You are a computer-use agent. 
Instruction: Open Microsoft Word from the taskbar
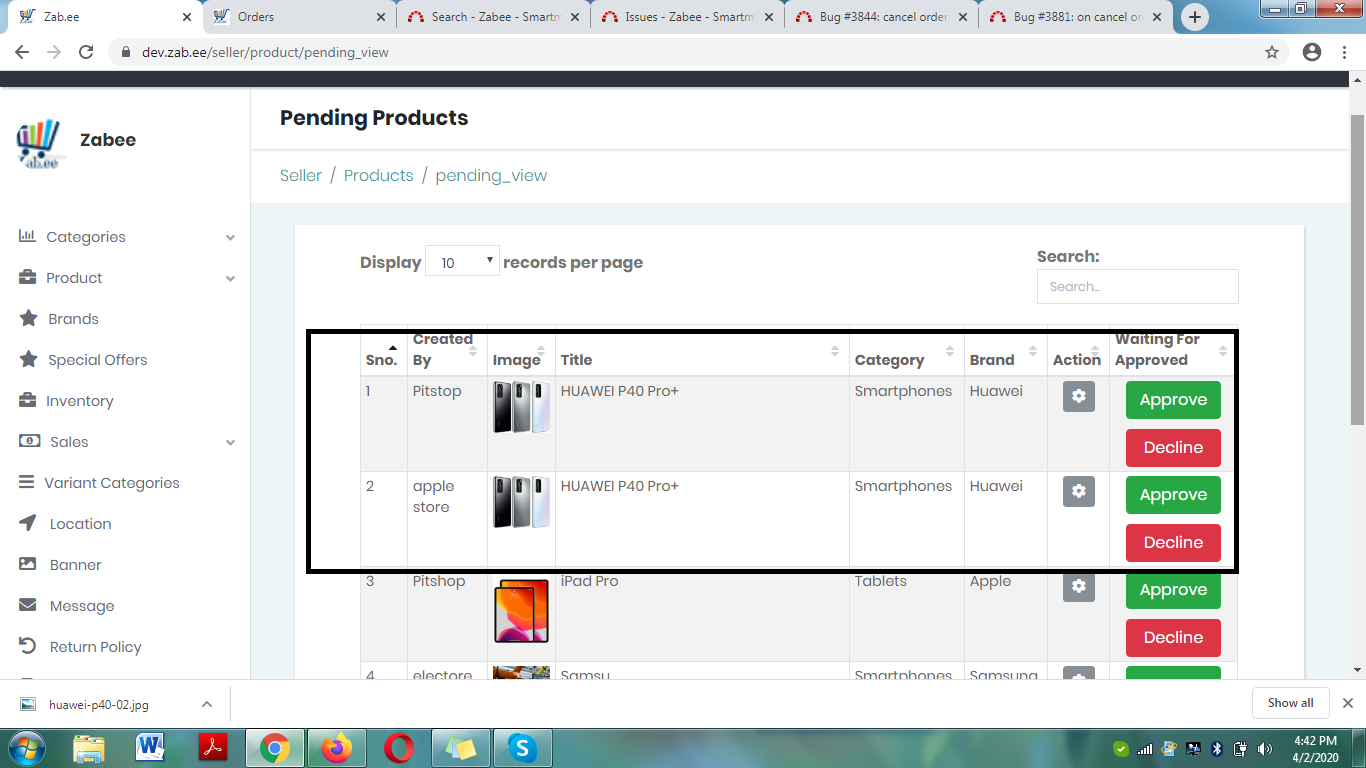(x=151, y=747)
